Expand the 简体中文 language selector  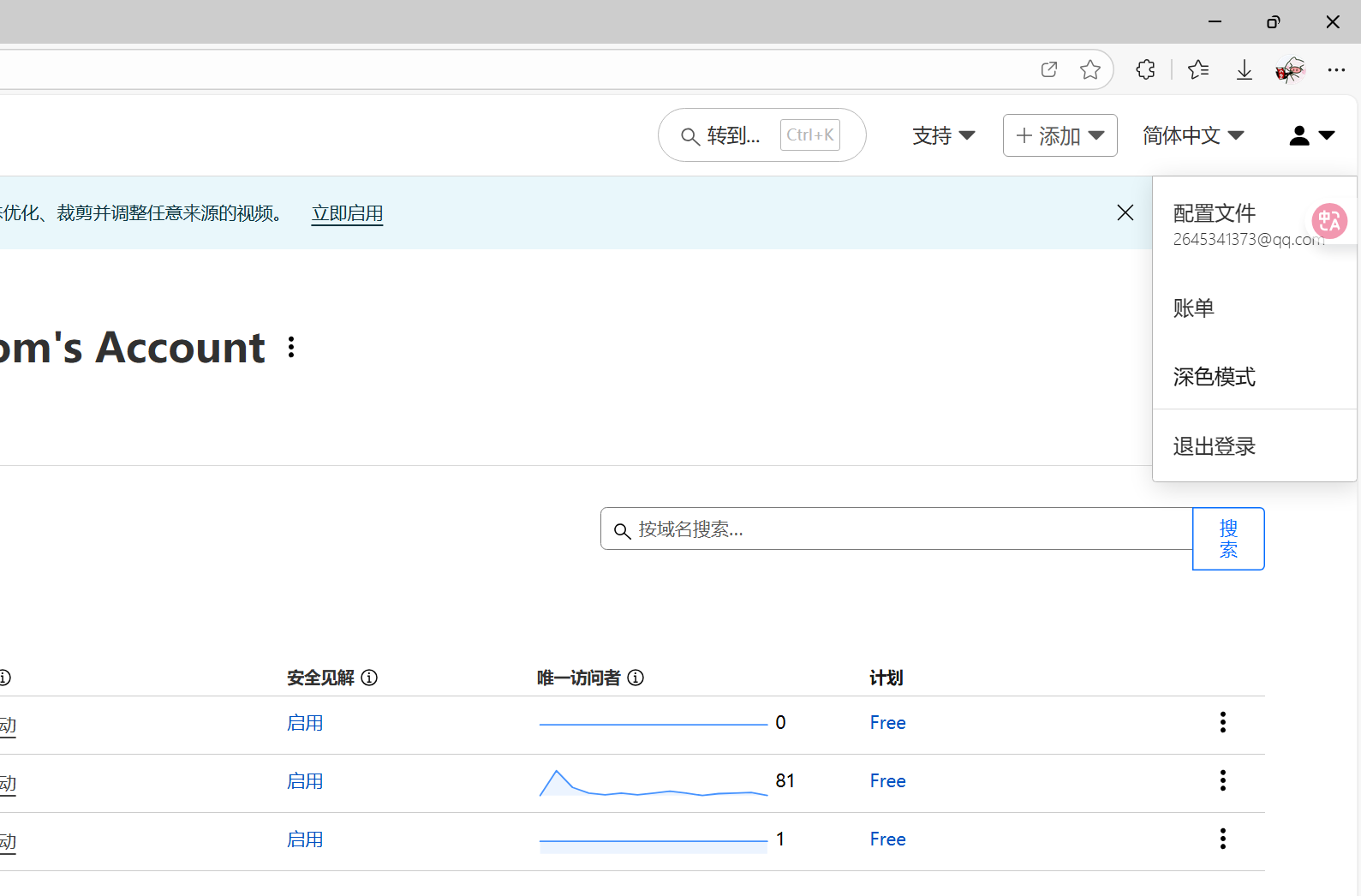(x=1192, y=135)
